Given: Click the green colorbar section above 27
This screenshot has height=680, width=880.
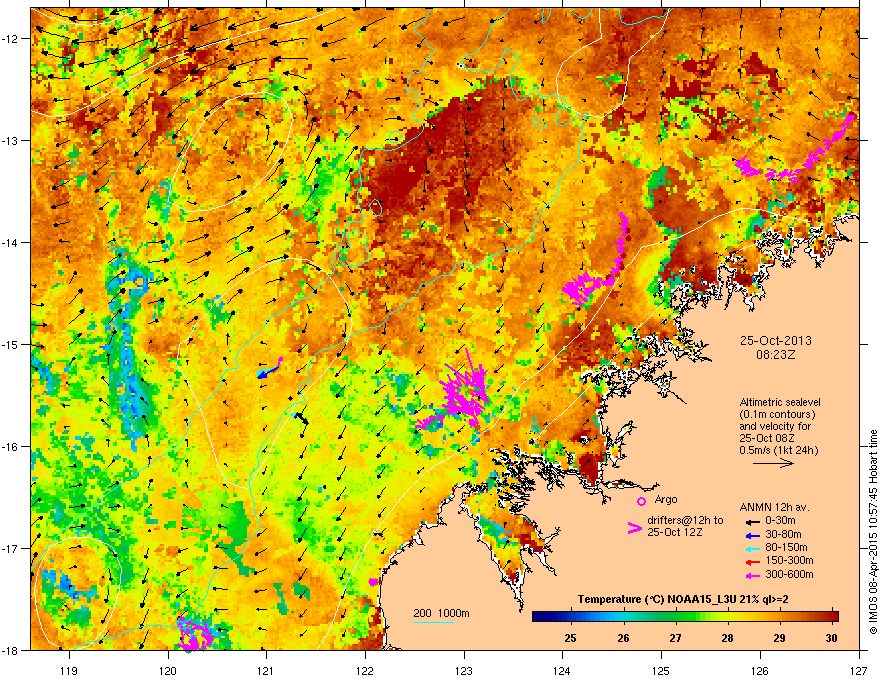Looking at the screenshot, I should (x=676, y=616).
